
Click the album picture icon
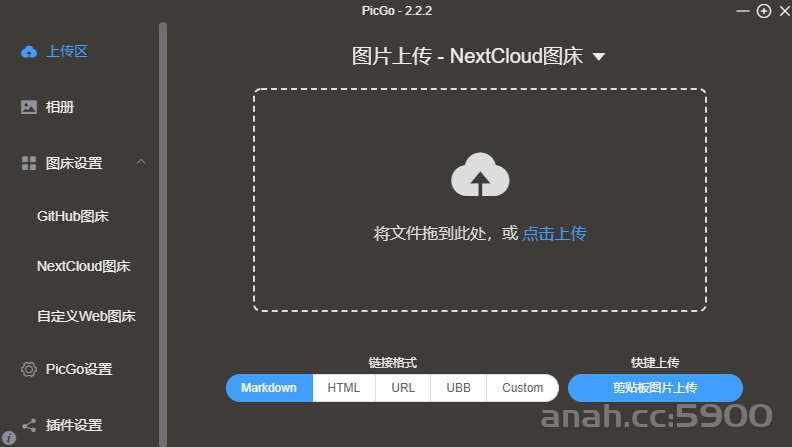pos(29,107)
